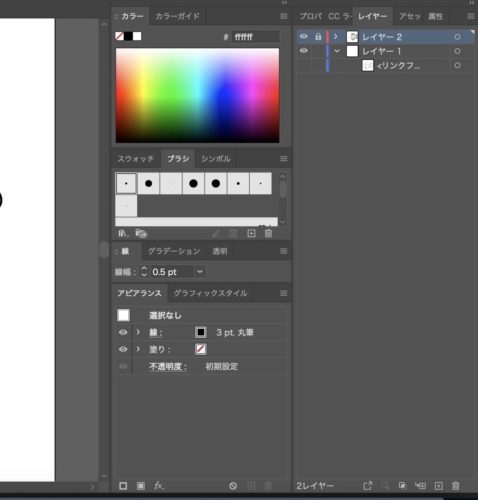Open the Appearance panel options menu
The image size is (478, 500).
(284, 293)
